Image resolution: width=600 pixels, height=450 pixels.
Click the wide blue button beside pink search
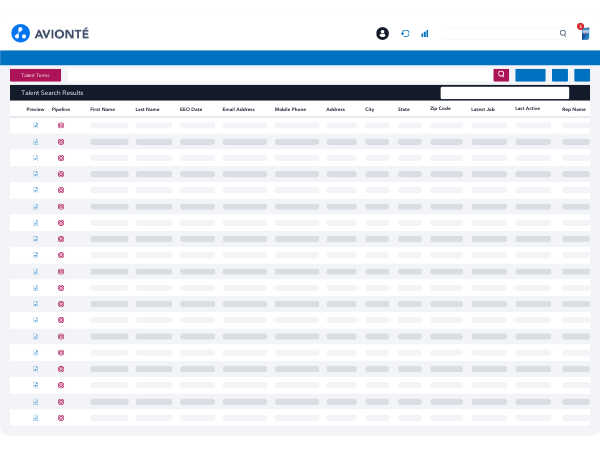pos(530,75)
